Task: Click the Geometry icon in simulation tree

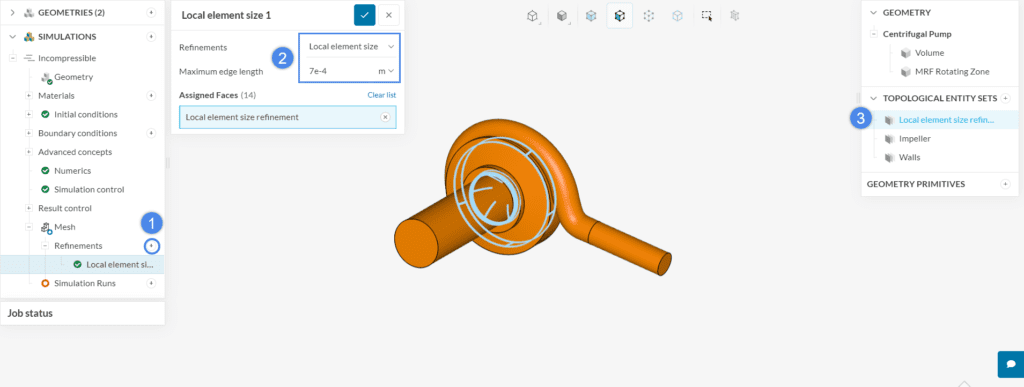Action: coord(46,78)
